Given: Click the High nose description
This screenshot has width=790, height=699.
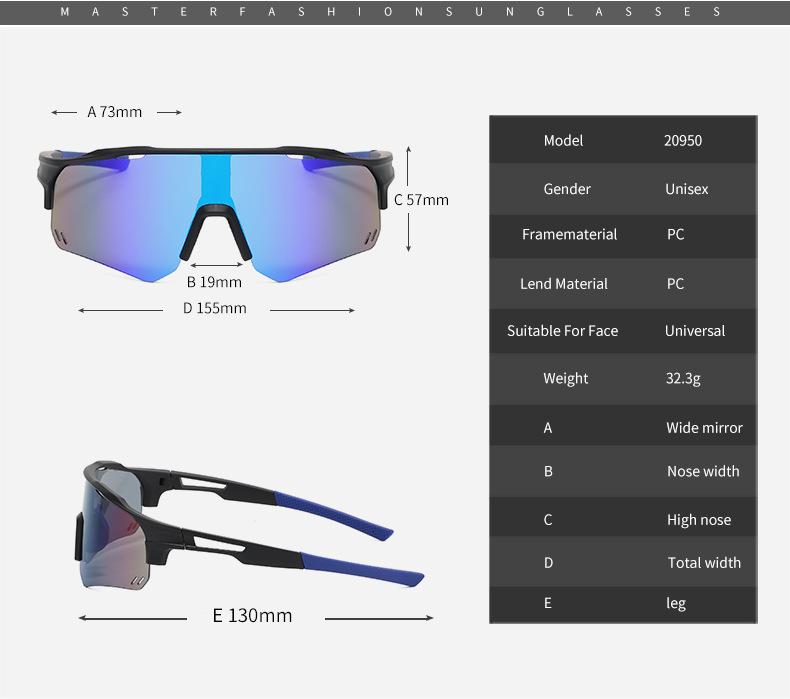Looking at the screenshot, I should coord(699,520).
